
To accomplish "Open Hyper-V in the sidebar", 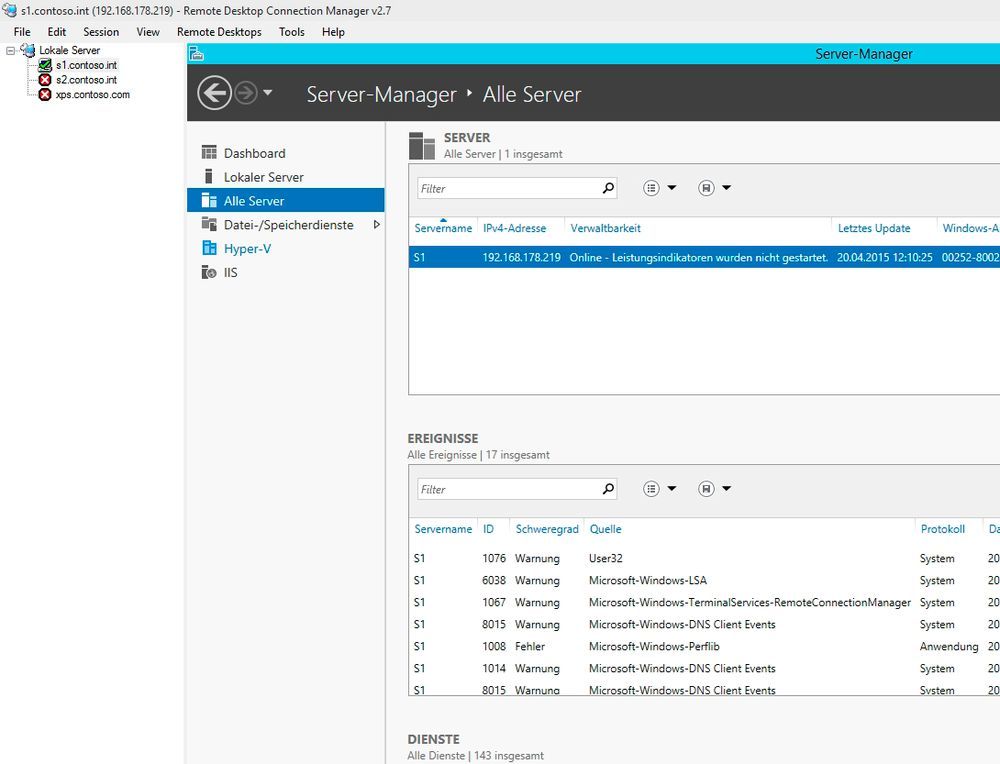I will (x=247, y=249).
